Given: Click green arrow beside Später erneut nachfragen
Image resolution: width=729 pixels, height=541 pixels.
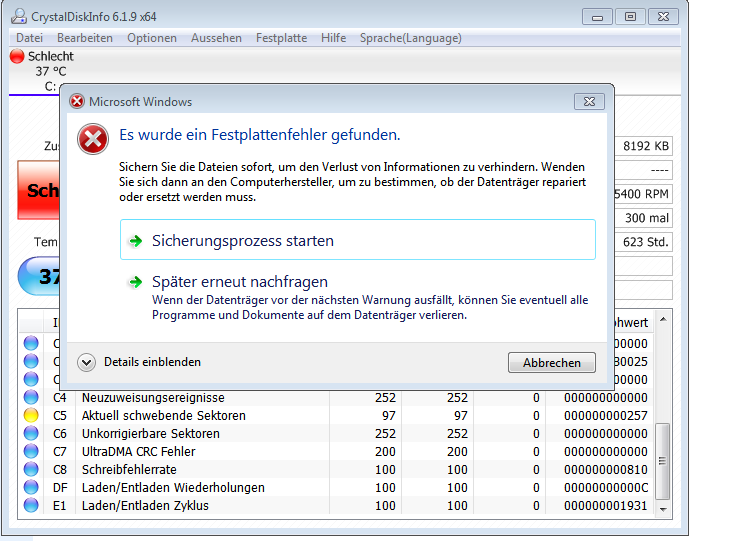Looking at the screenshot, I should point(136,282).
